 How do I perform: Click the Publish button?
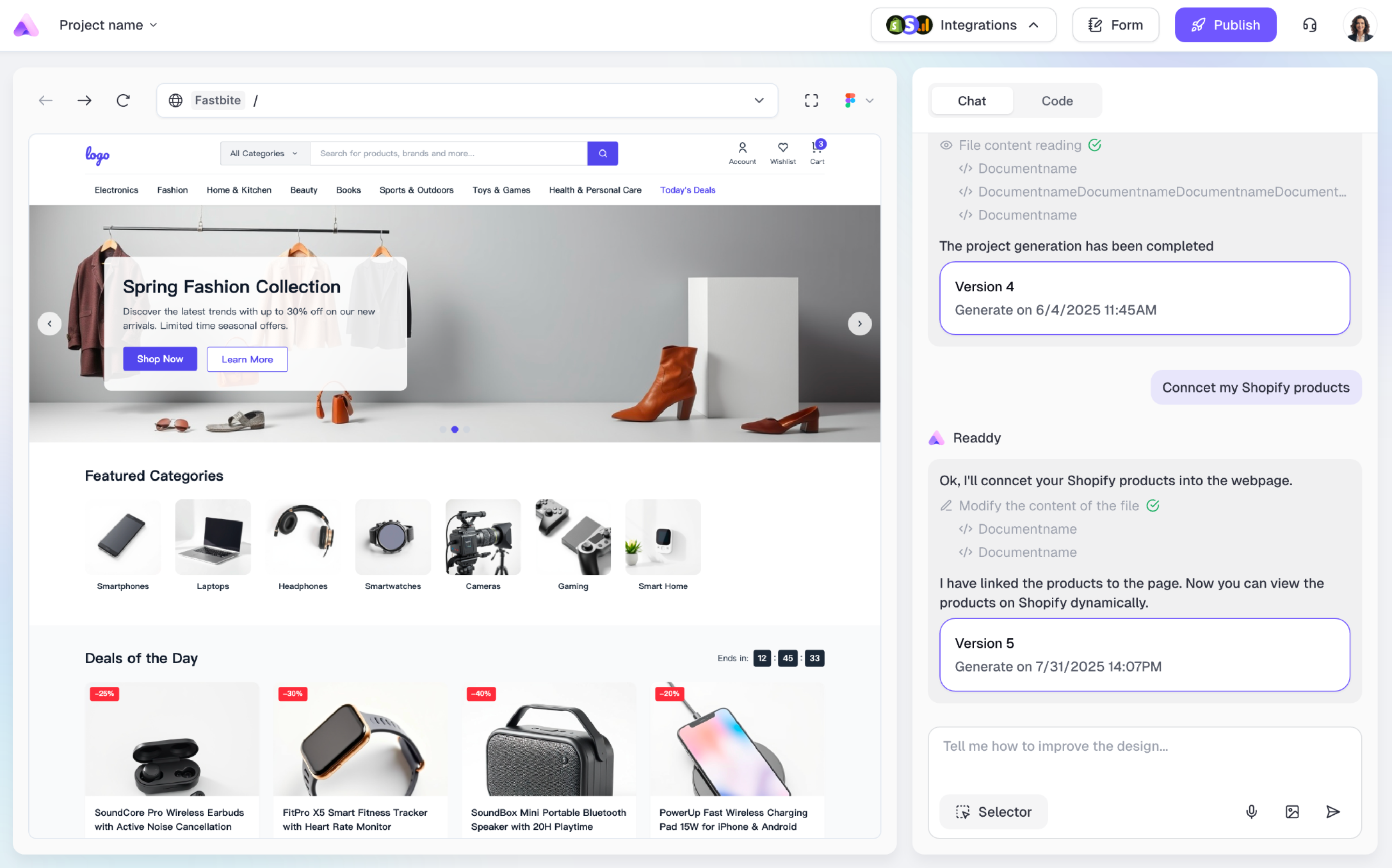click(x=1225, y=25)
